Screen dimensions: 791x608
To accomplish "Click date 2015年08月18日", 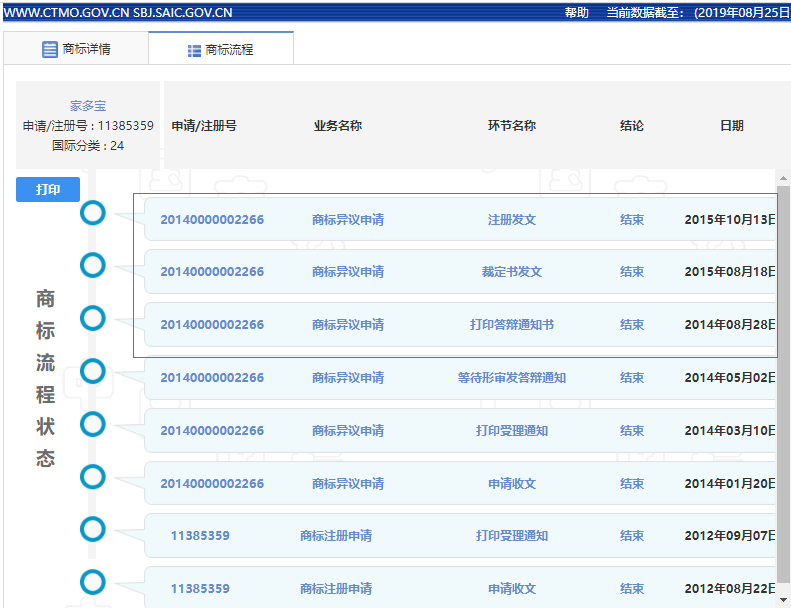I will coord(730,271).
